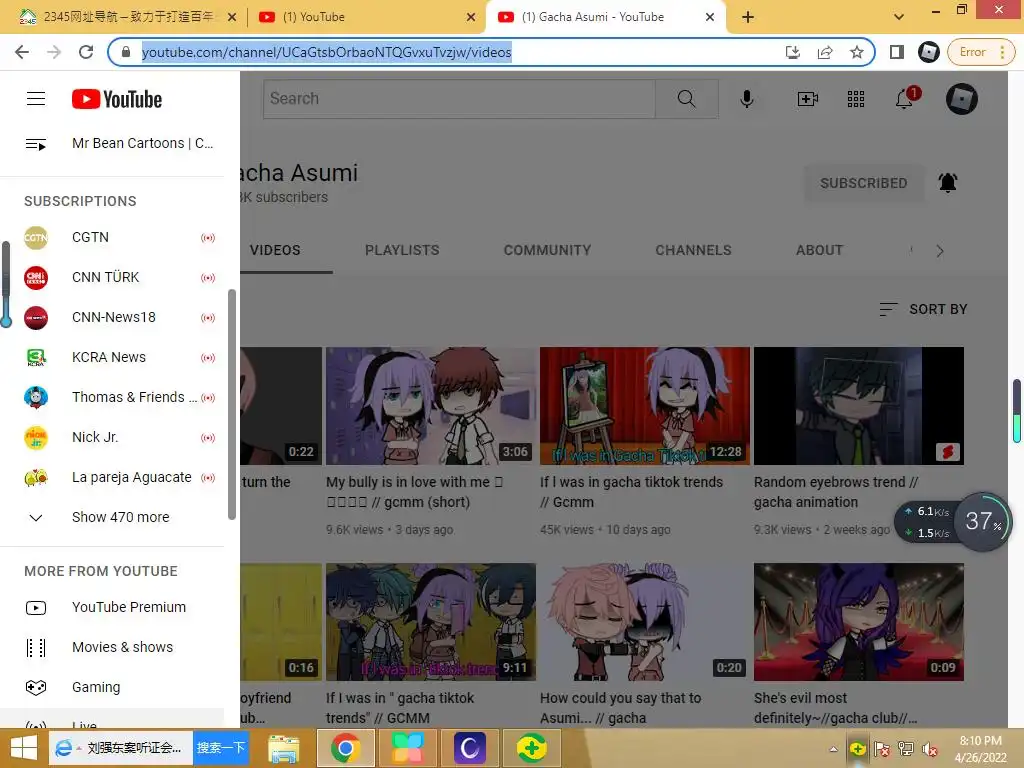
Task: Switch to the Community tab
Action: [x=547, y=250]
